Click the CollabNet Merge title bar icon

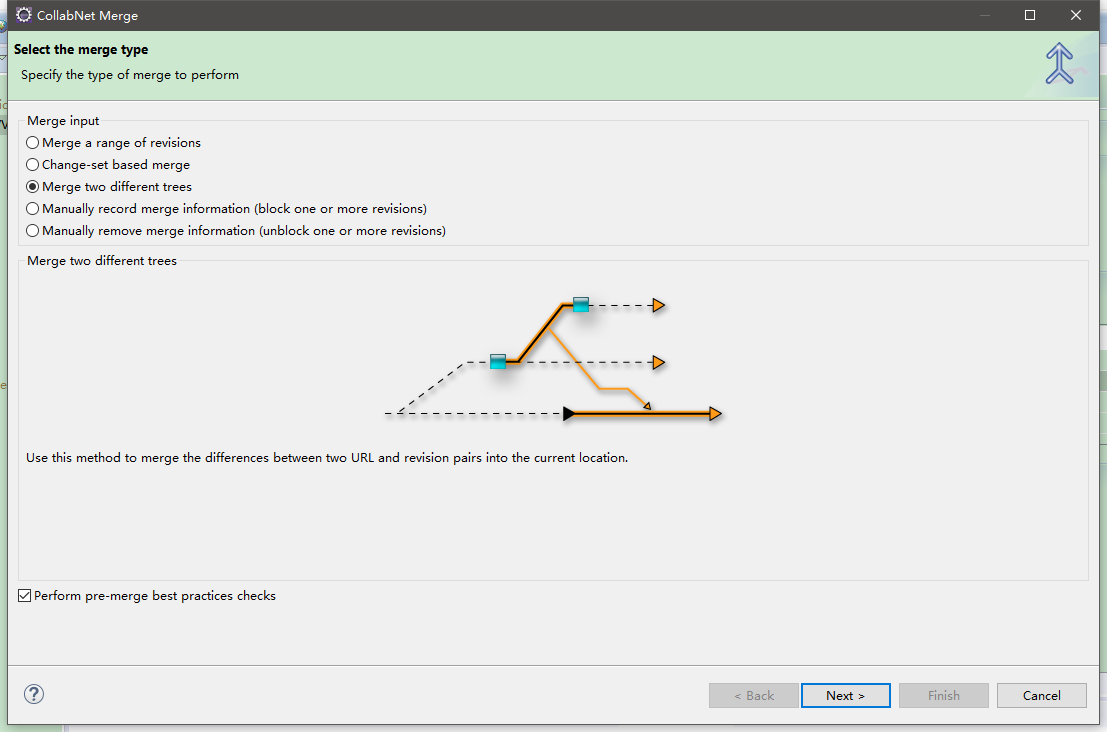coord(24,15)
